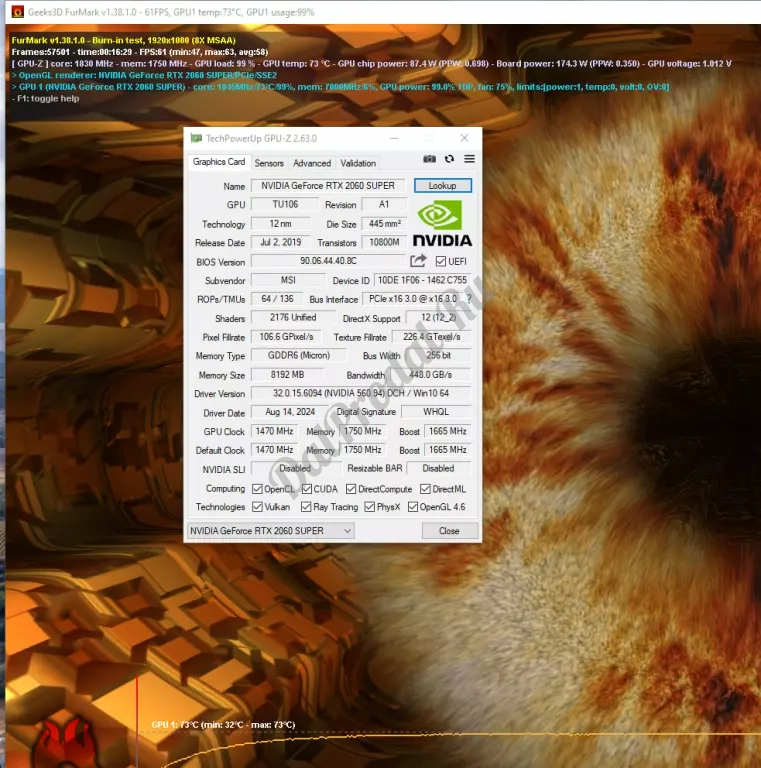Toggle the CUDA checkbox
This screenshot has height=768, width=761.
pyautogui.click(x=307, y=489)
